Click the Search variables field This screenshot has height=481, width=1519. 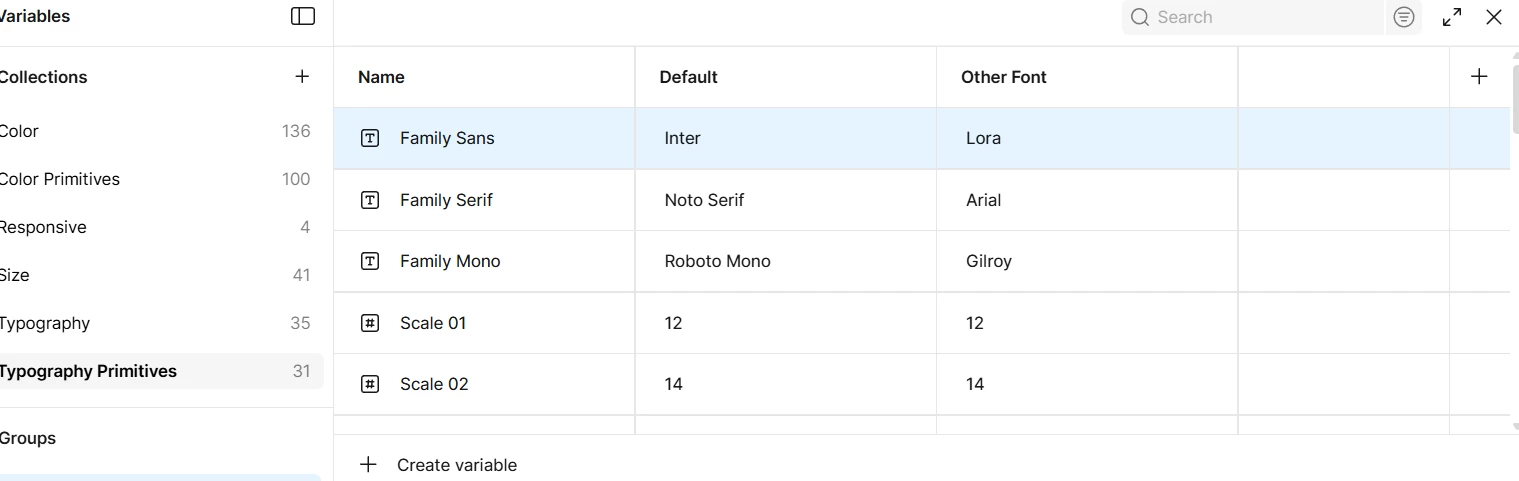1264,17
